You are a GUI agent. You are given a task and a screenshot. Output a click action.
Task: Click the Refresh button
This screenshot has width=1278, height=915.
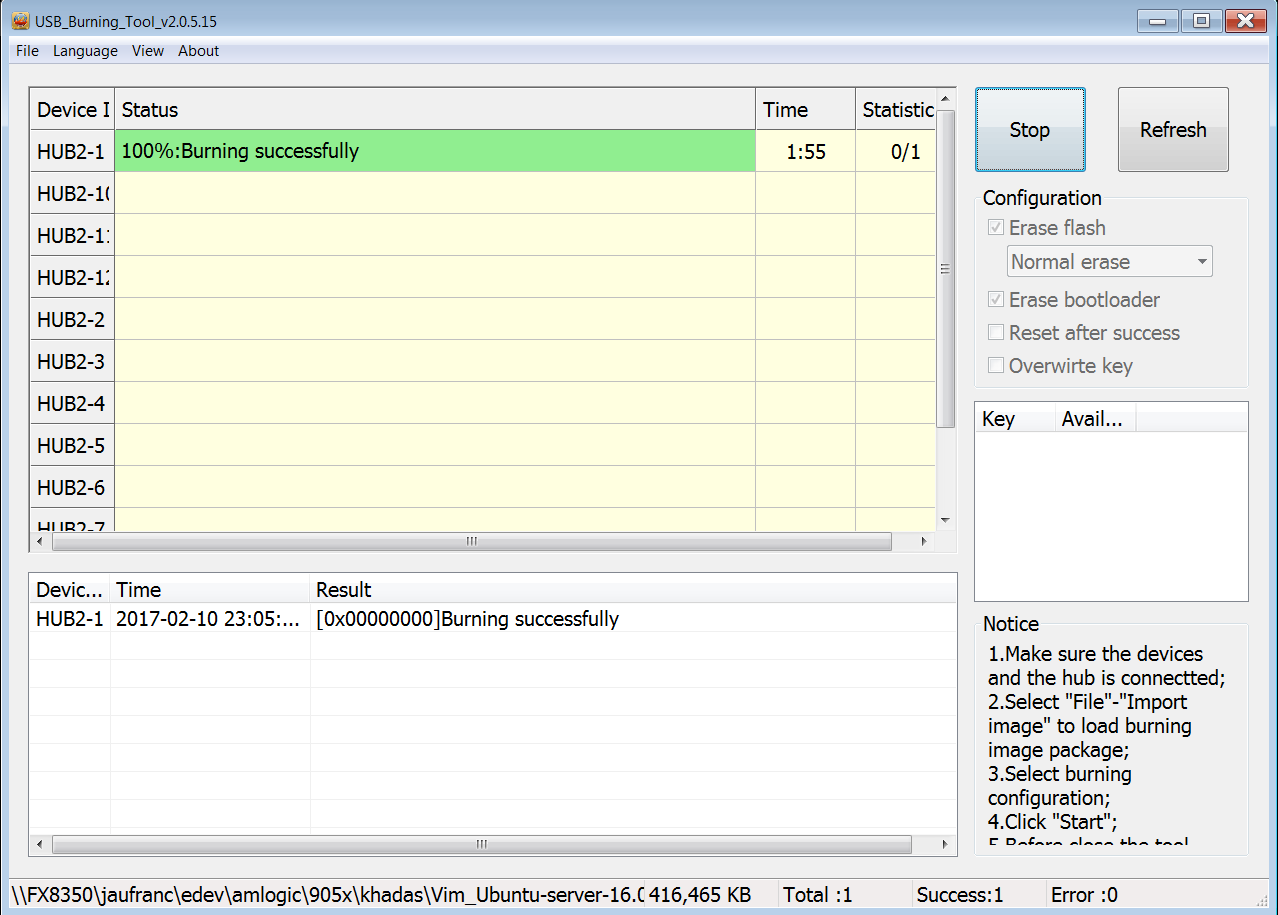coord(1173,130)
